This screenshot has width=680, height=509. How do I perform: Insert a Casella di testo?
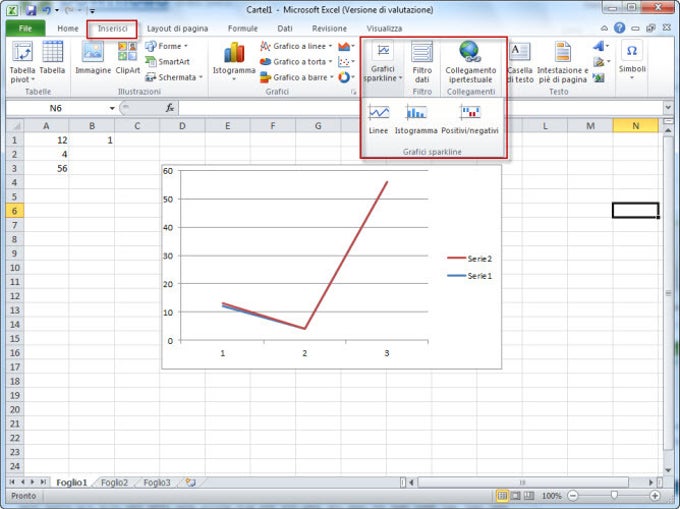520,62
